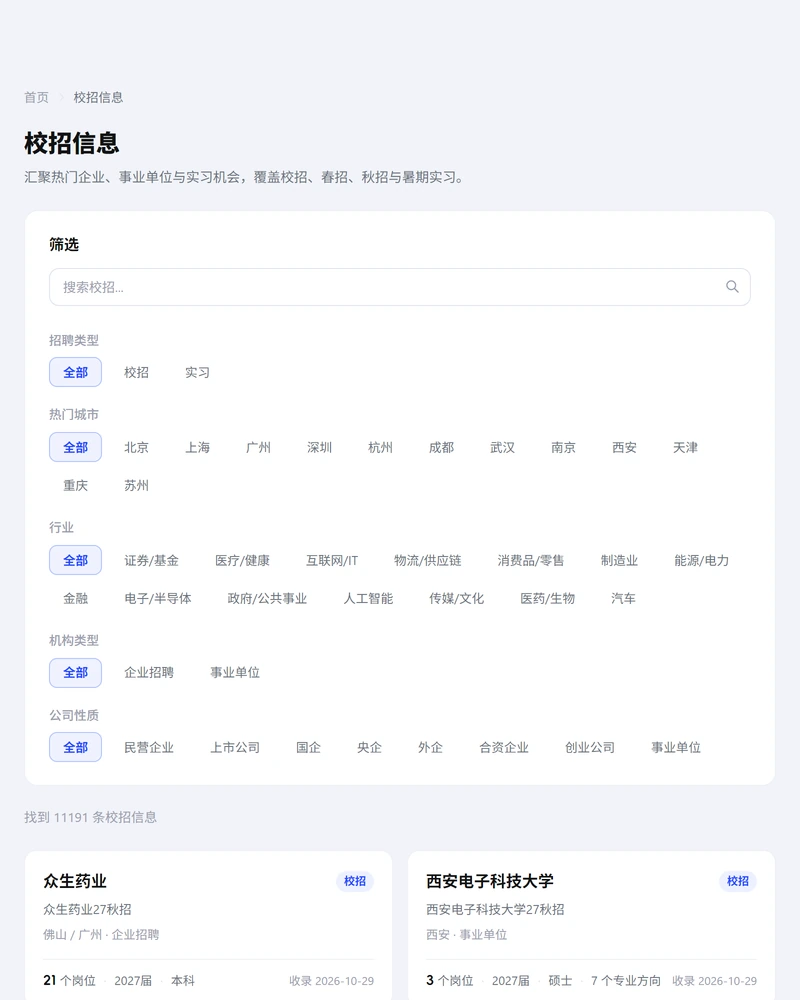Choose 南京 city filter
The height and width of the screenshot is (1000, 800).
[563, 448]
